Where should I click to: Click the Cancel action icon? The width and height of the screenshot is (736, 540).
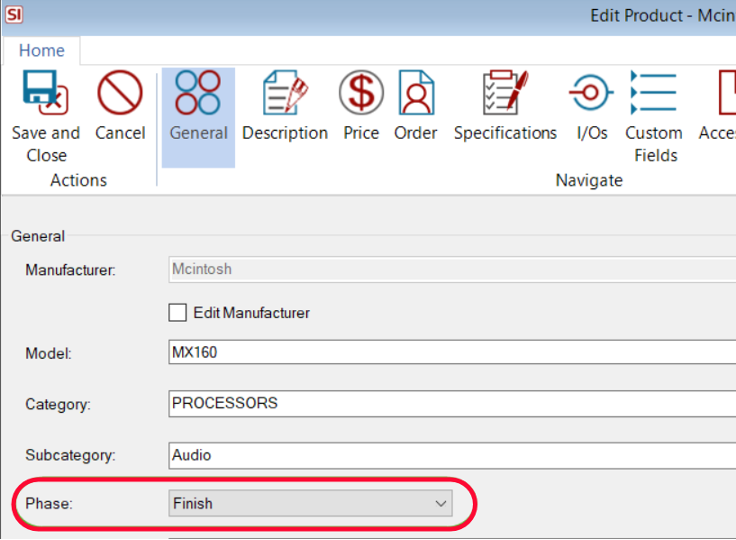tap(120, 93)
